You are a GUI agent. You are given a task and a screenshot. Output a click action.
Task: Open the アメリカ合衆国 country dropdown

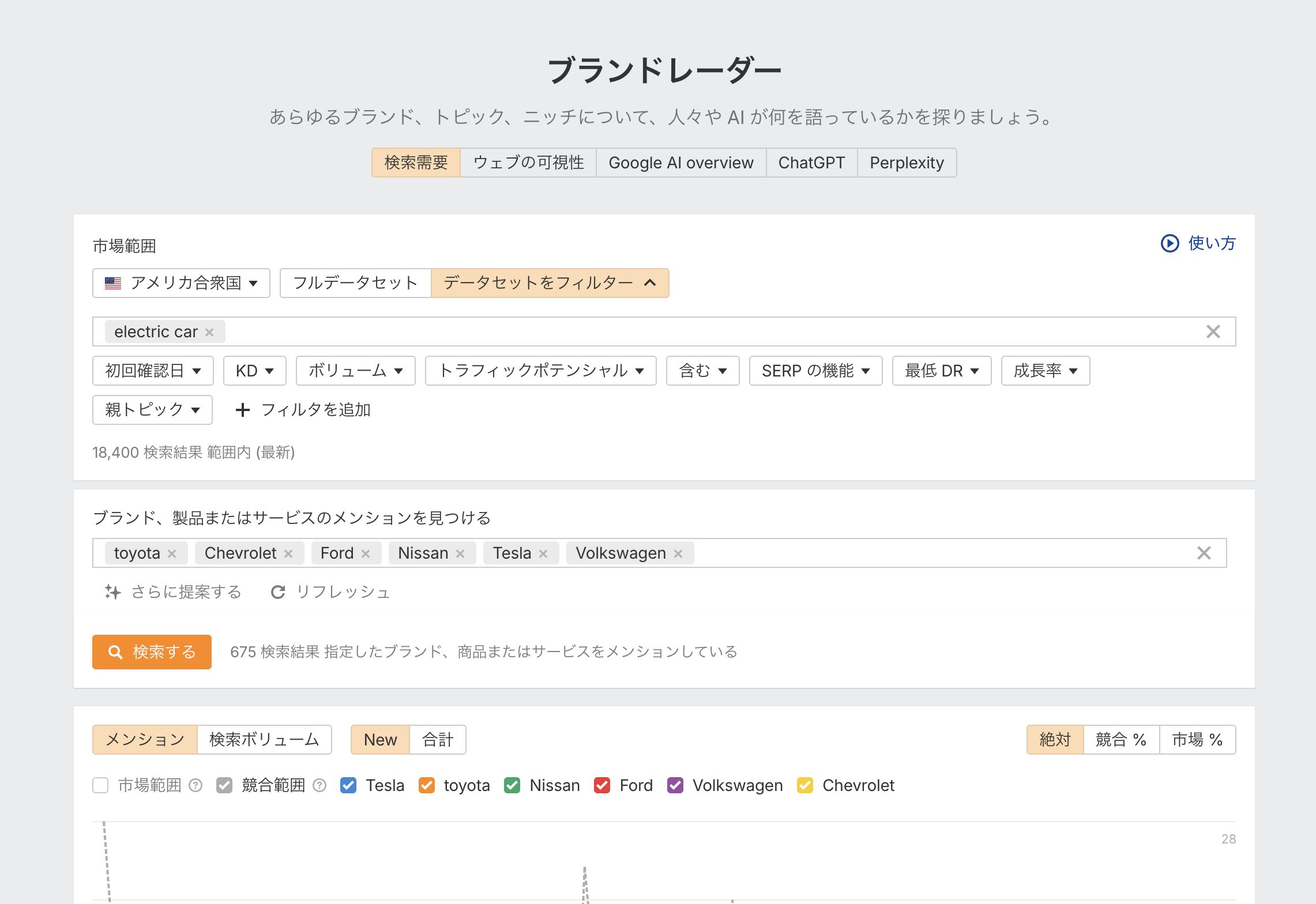tap(181, 283)
